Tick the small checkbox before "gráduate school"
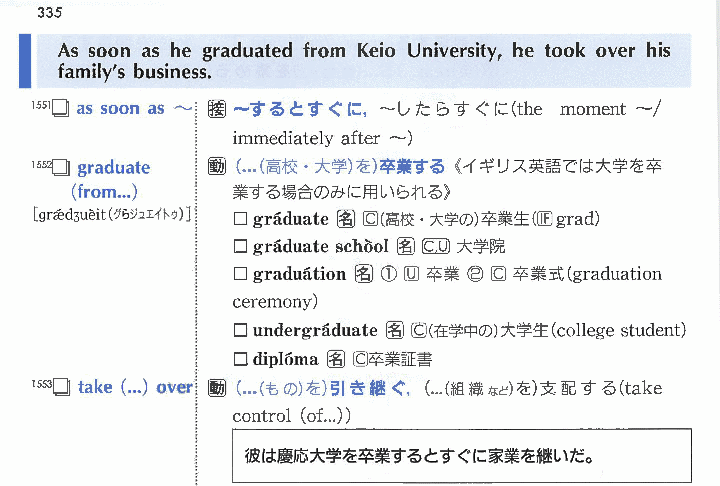 (x=240, y=246)
